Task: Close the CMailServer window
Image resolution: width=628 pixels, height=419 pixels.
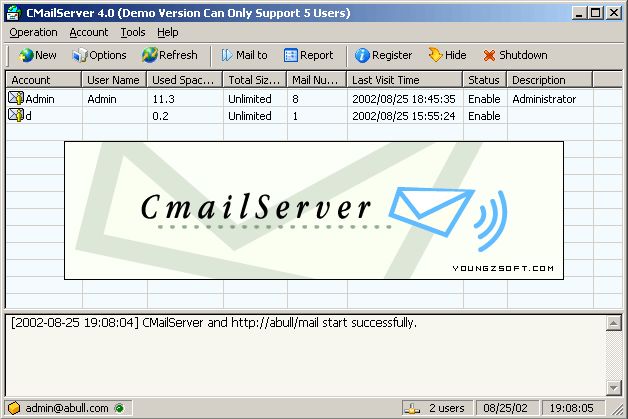Action: 613,13
